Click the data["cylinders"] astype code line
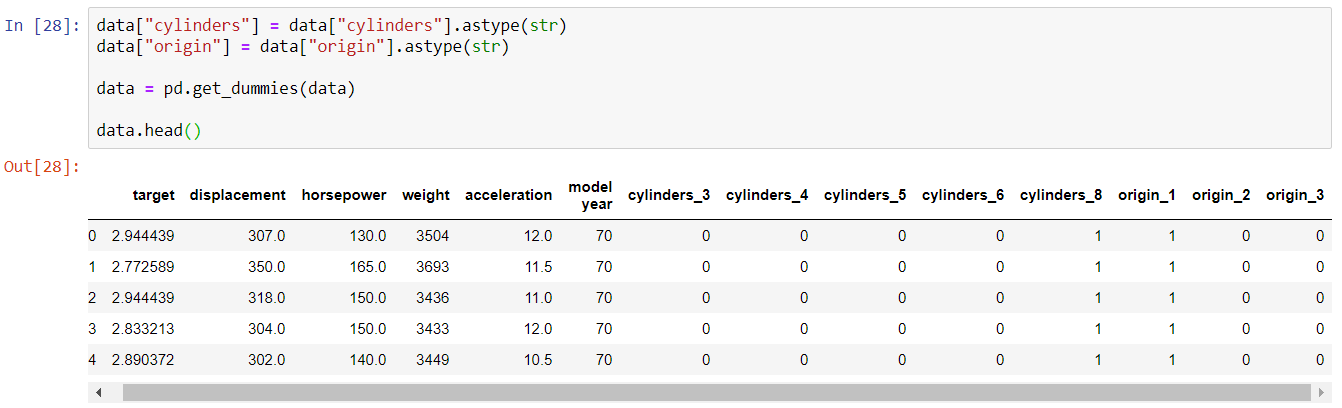1342x408 pixels. [x=332, y=25]
